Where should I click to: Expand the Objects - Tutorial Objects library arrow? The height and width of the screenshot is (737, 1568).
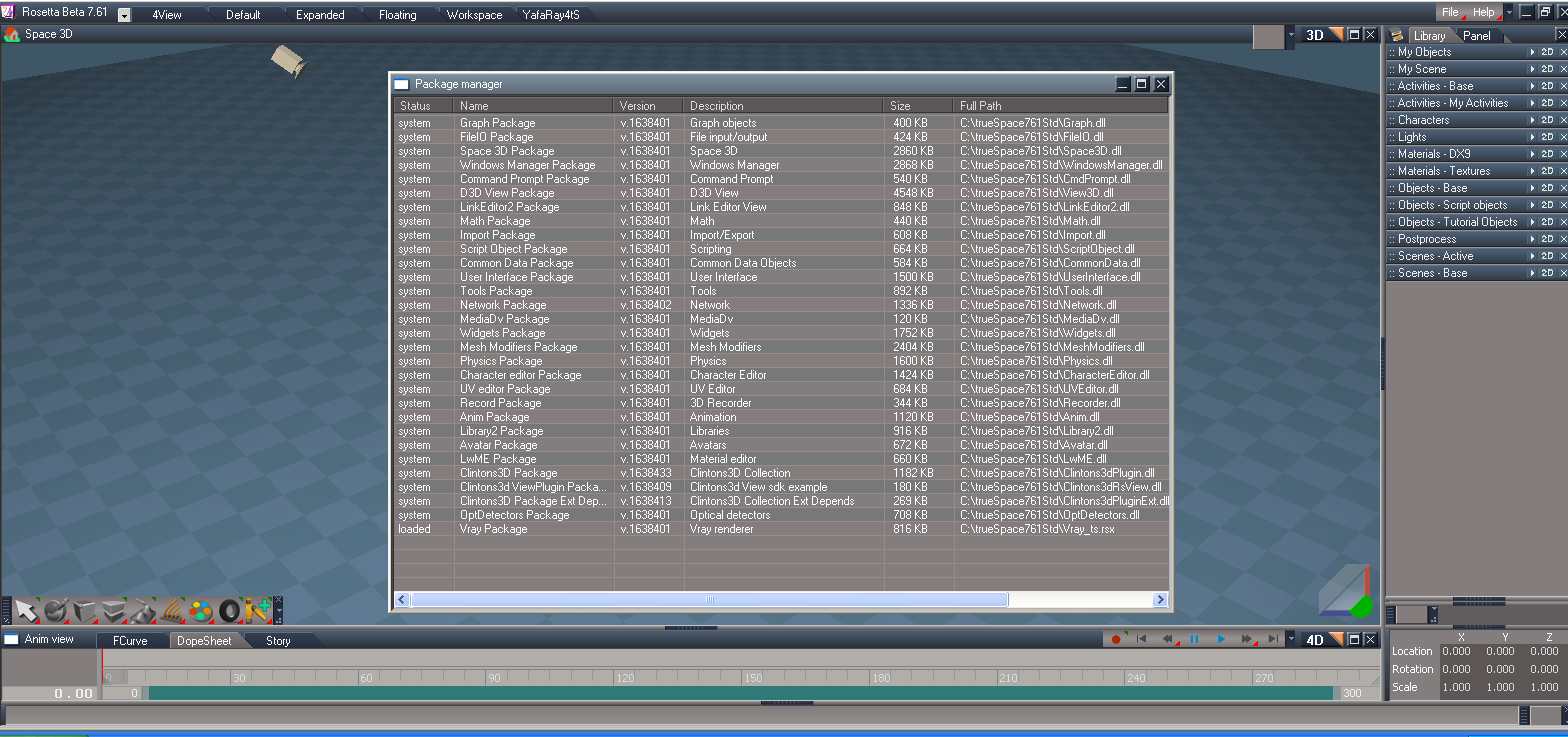(x=1532, y=222)
